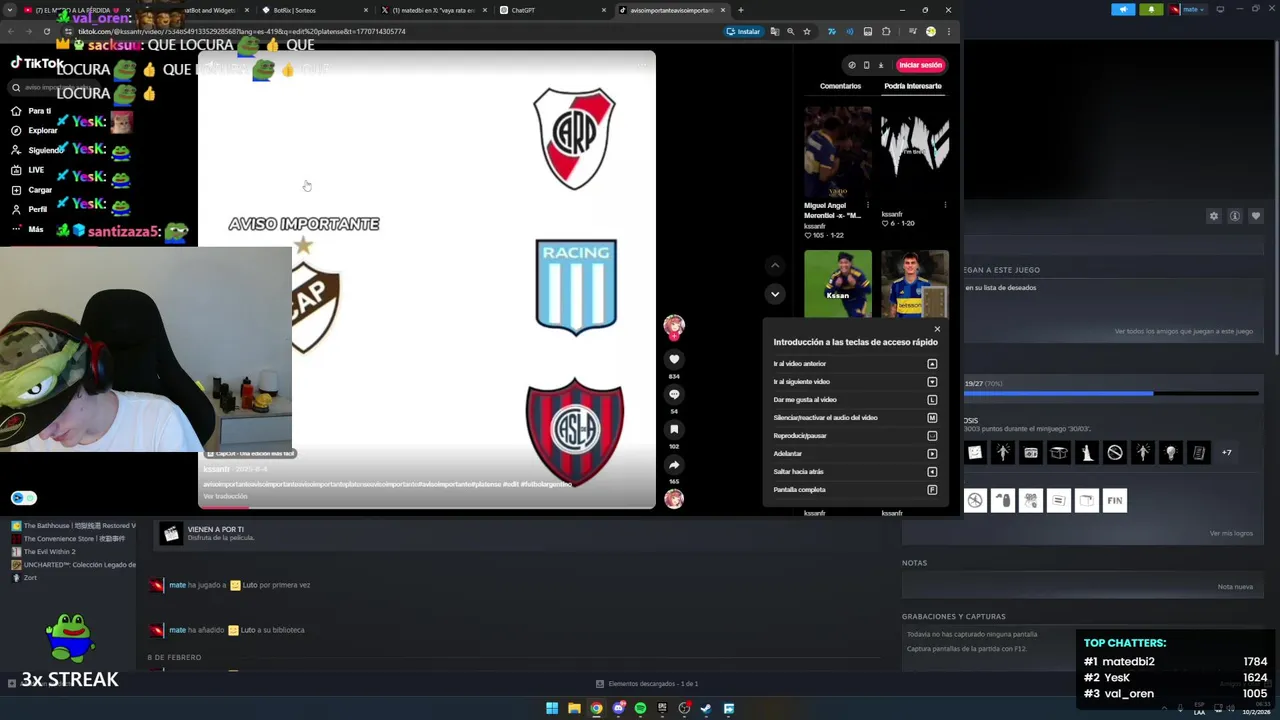This screenshot has width=1280, height=720.
Task: Like the TikTok video with heart icon
Action: click(674, 359)
